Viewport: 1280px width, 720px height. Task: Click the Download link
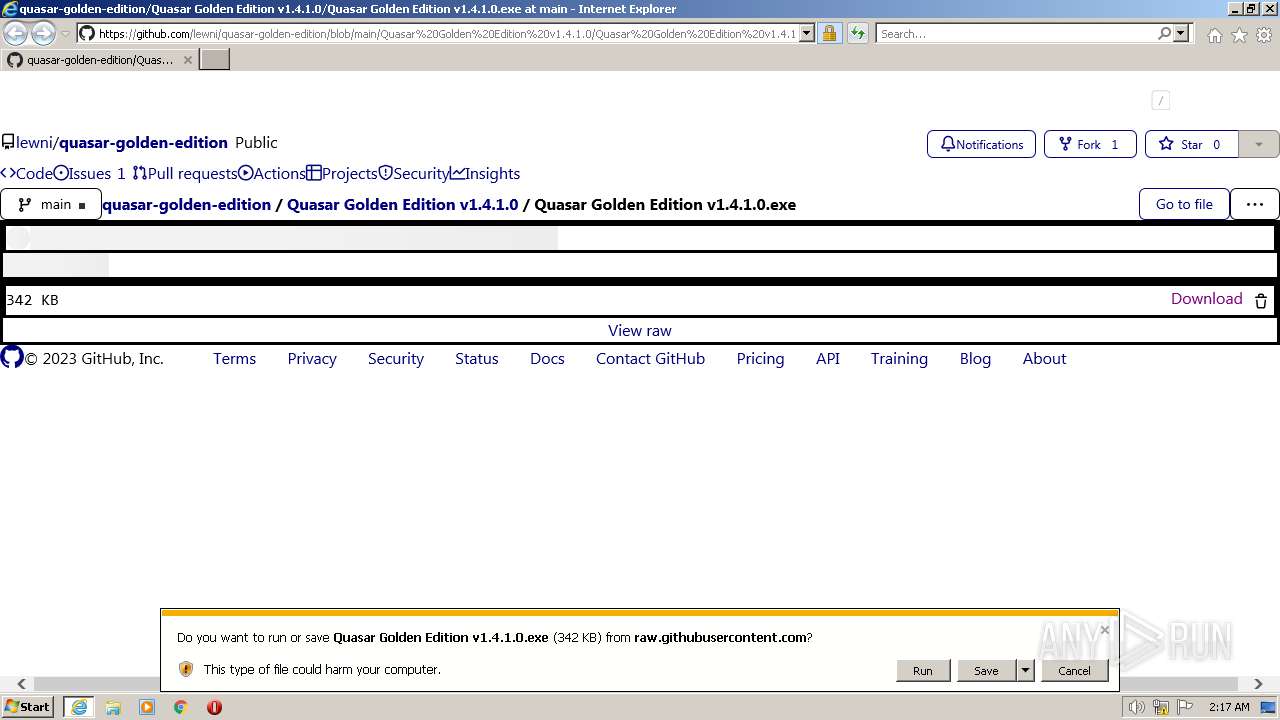point(1206,299)
